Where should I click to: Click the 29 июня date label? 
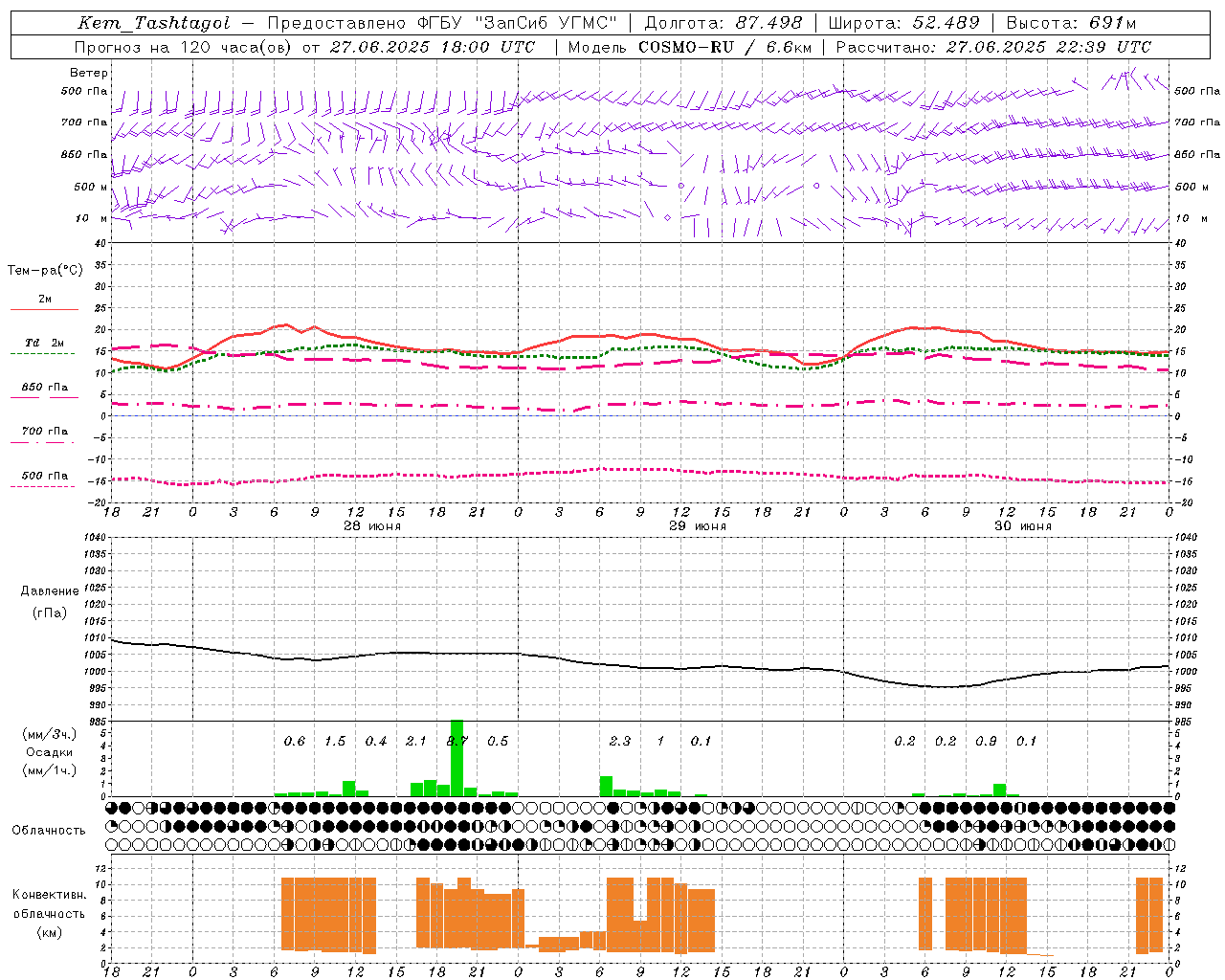[x=697, y=526]
